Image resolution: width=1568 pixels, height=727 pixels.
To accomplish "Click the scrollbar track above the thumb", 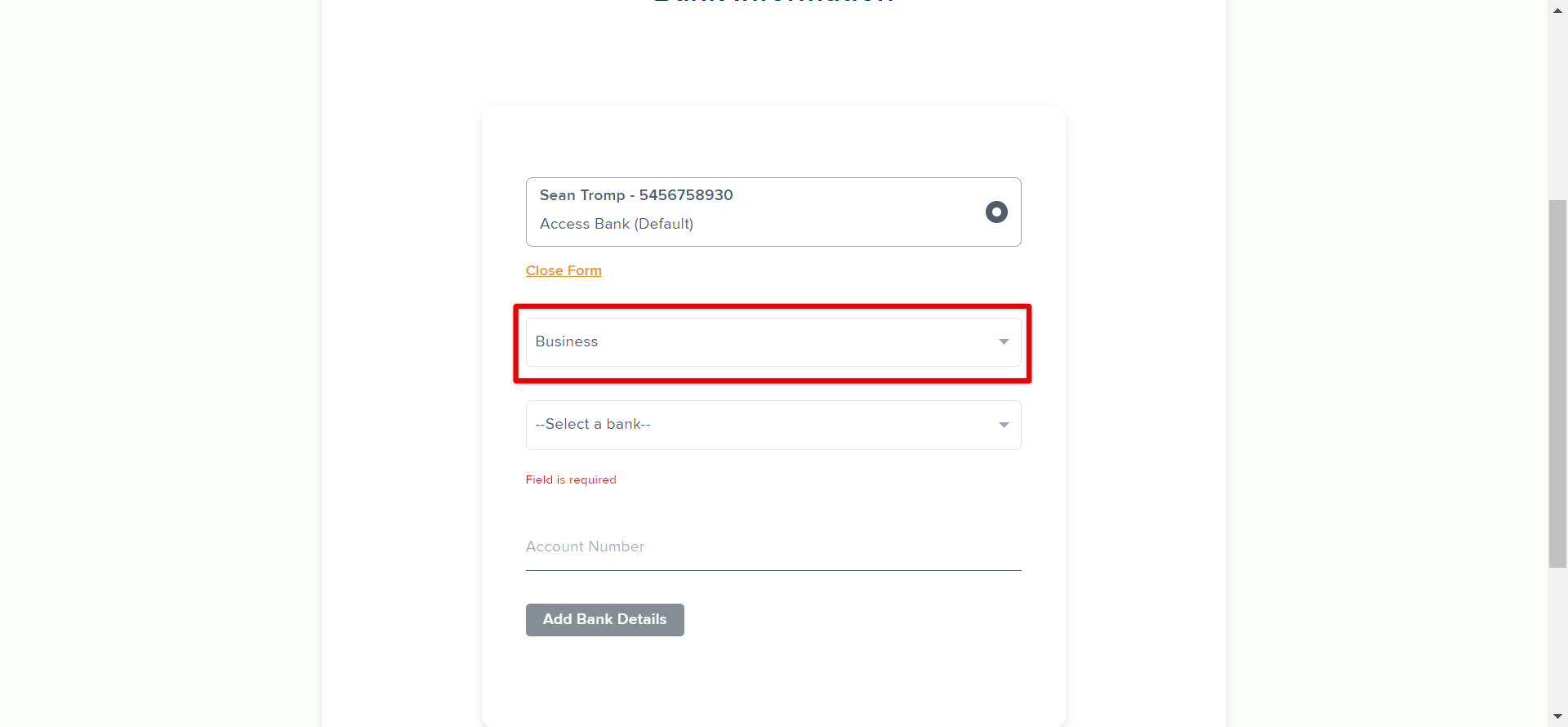I will pyautogui.click(x=1557, y=109).
